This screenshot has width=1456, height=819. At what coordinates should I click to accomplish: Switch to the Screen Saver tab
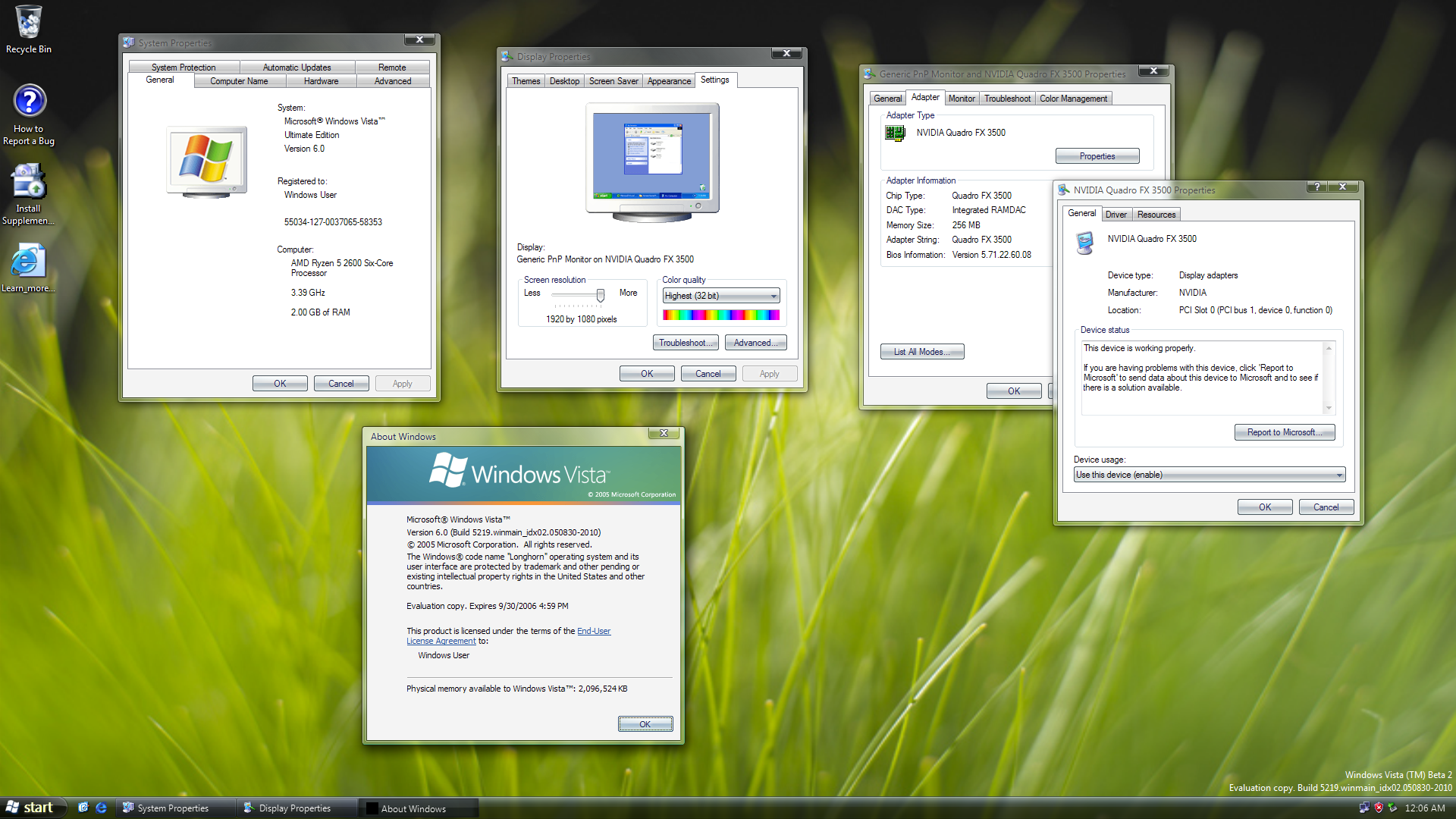pos(613,81)
